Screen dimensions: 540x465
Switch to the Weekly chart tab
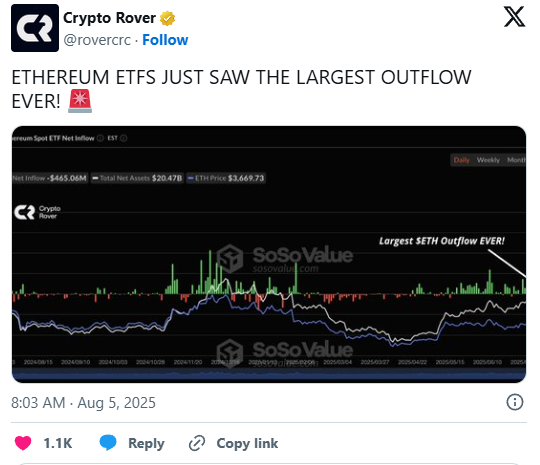click(488, 160)
